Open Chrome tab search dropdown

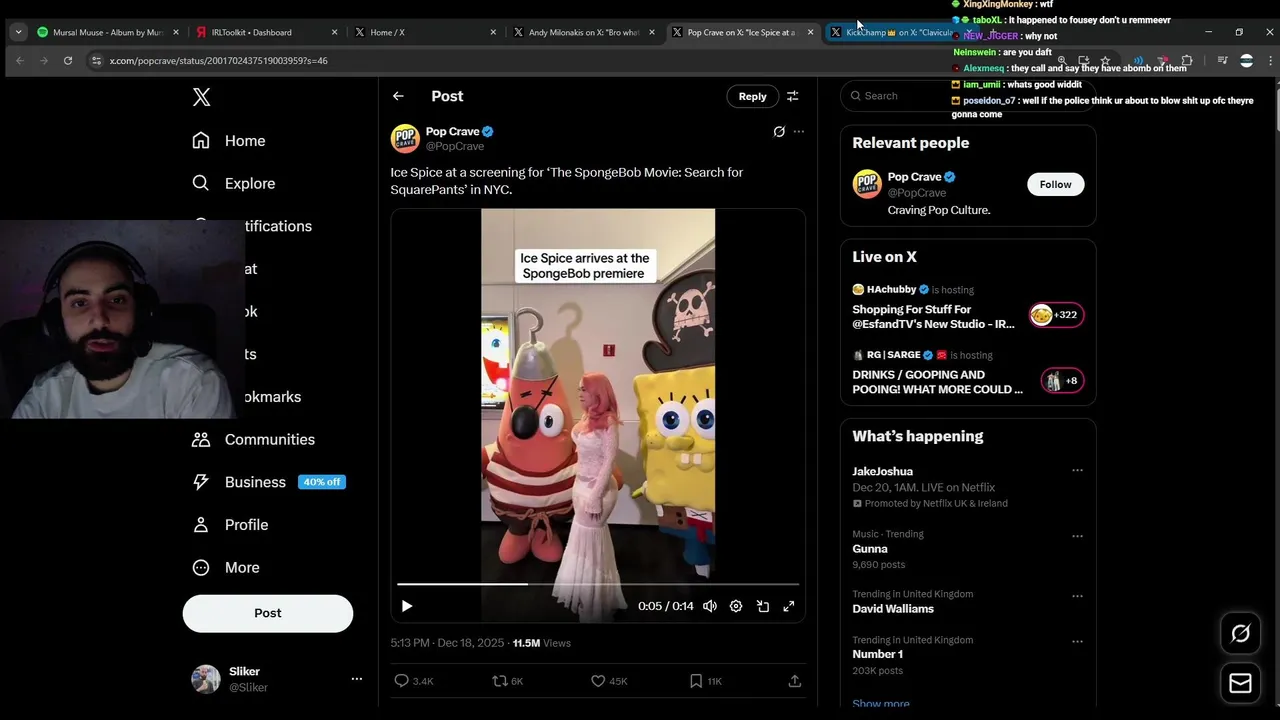click(x=18, y=32)
